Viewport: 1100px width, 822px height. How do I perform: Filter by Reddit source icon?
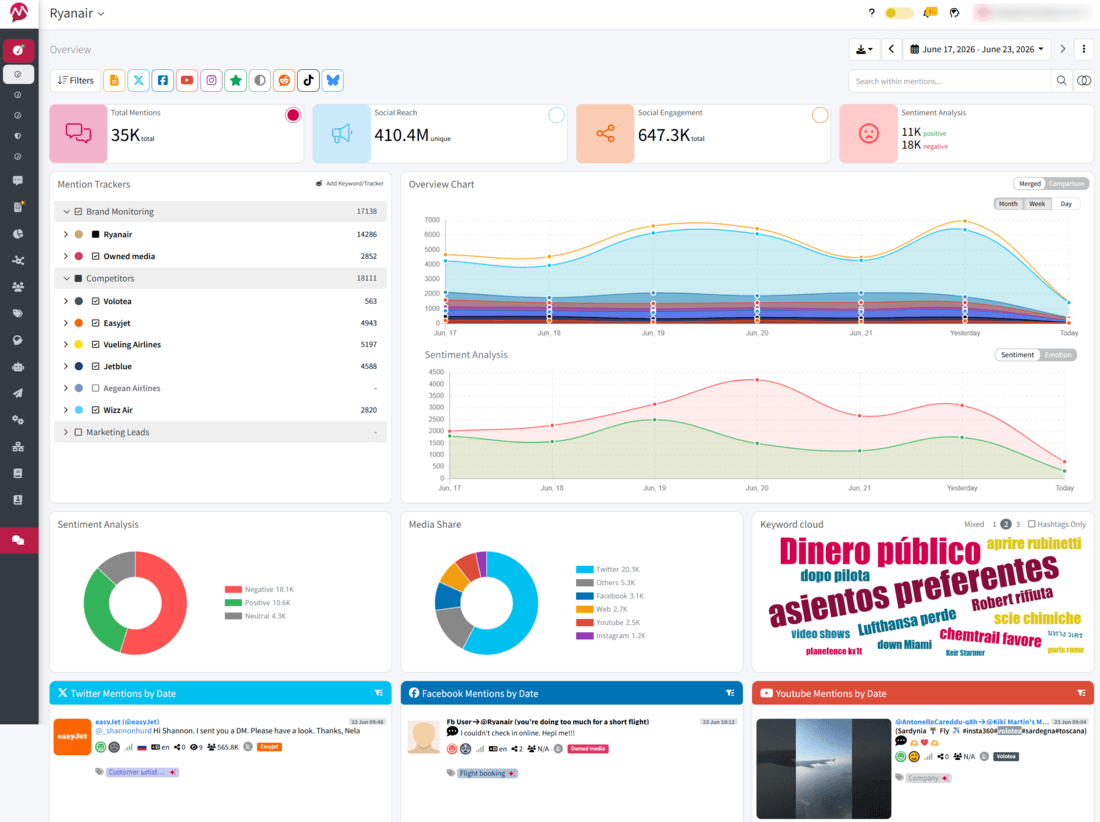pyautogui.click(x=284, y=81)
